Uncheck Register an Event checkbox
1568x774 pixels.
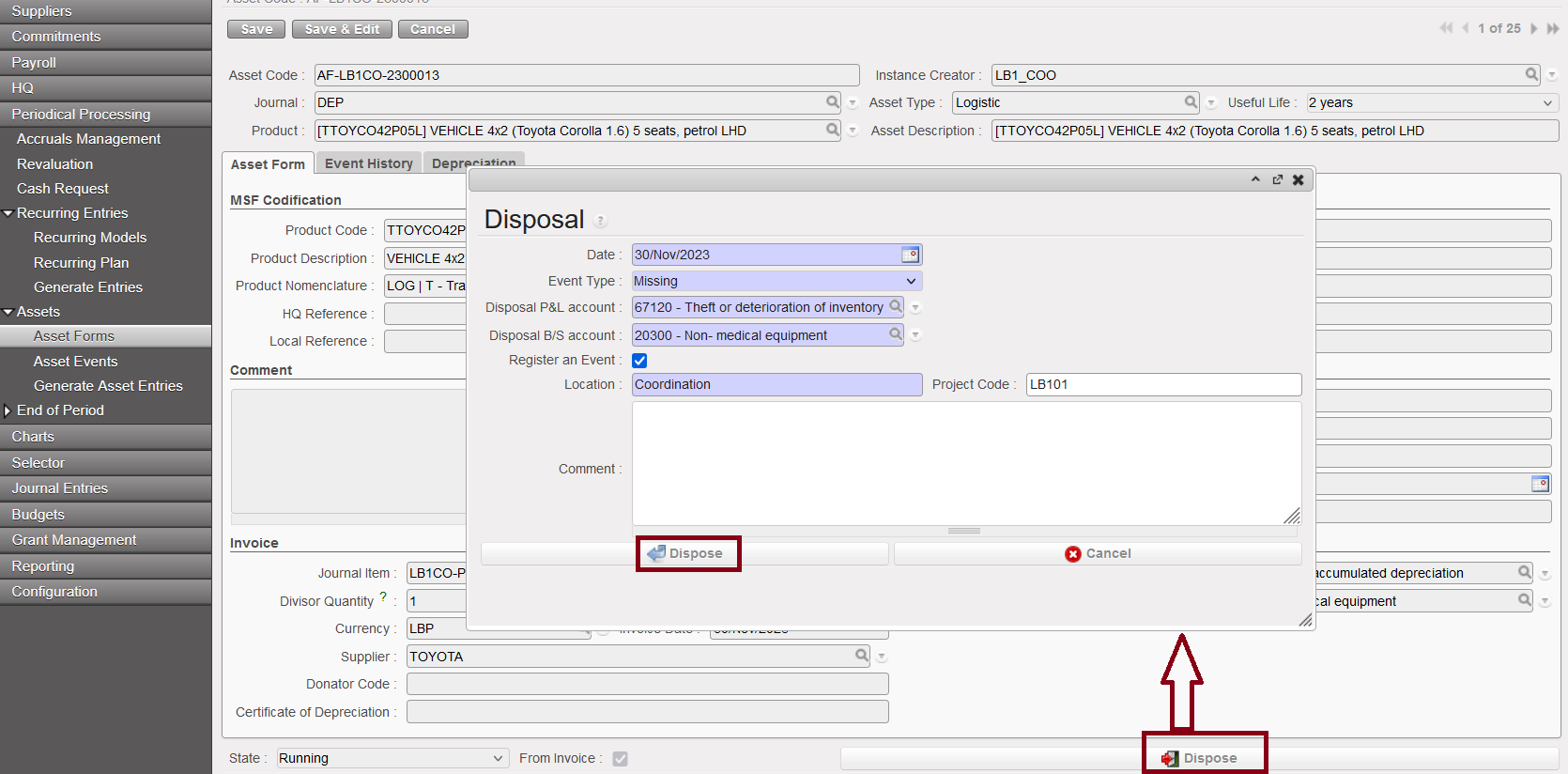[639, 360]
